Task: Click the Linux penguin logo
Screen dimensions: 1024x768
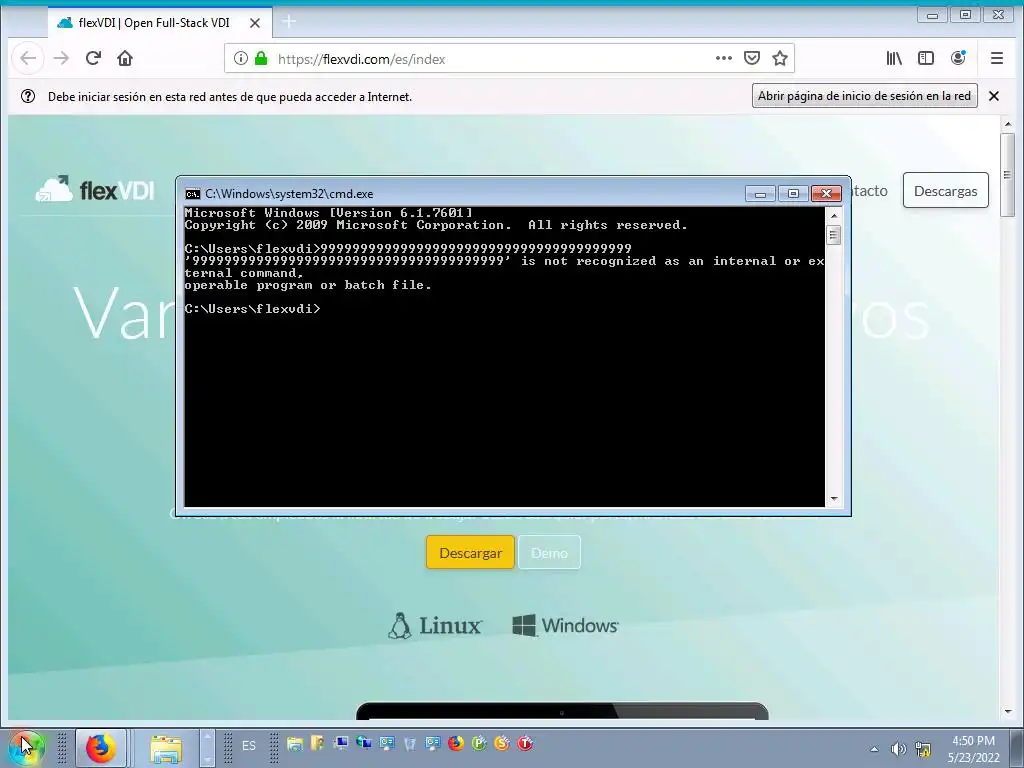Action: click(x=435, y=625)
